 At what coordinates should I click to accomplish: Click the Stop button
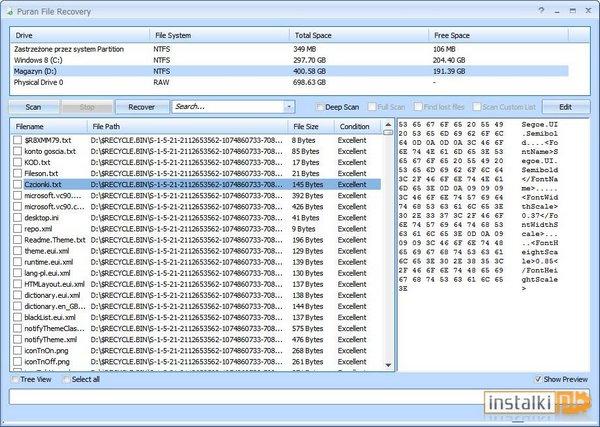coord(87,107)
